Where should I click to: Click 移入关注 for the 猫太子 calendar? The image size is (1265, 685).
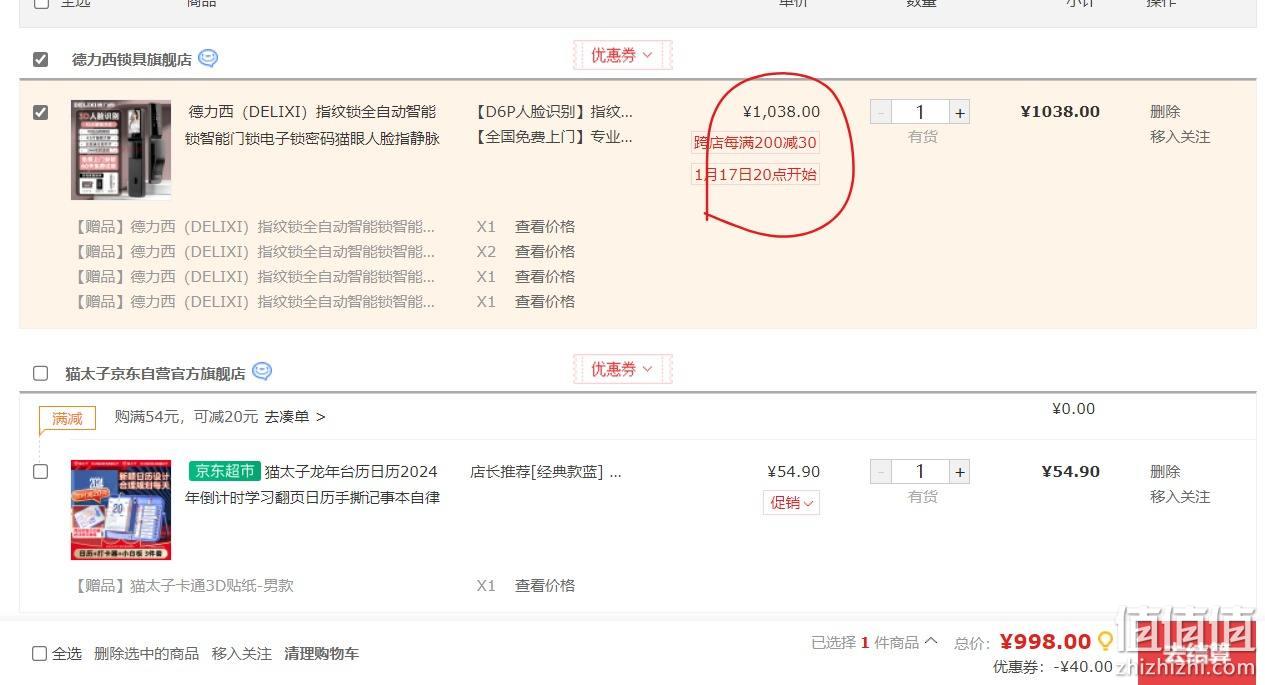(1180, 497)
